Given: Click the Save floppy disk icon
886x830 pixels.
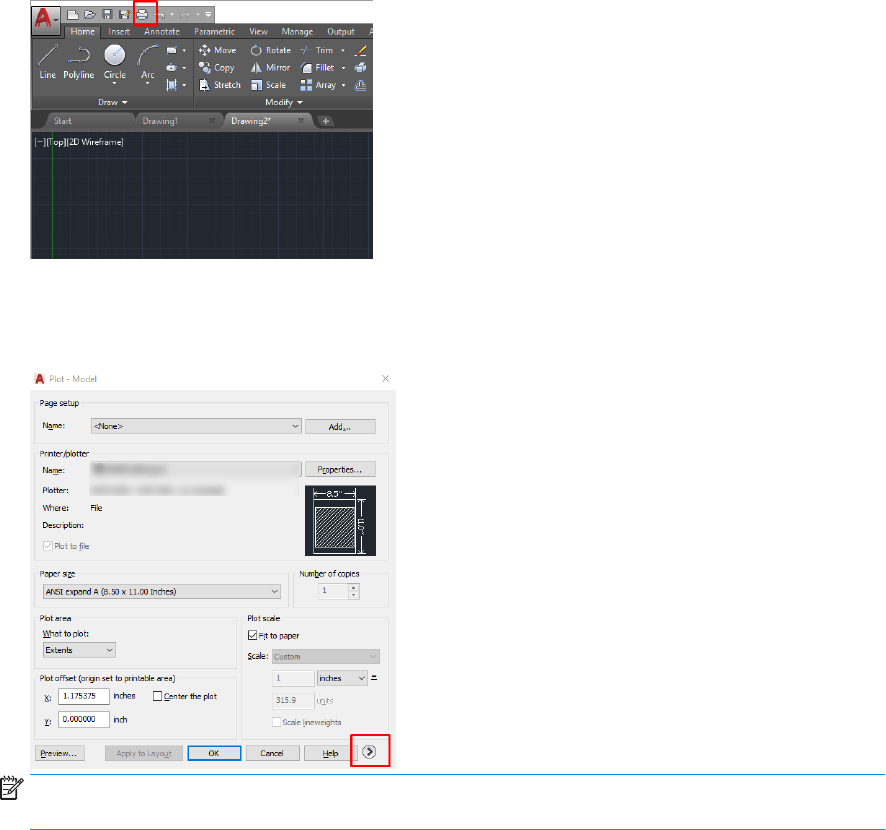Looking at the screenshot, I should click(107, 15).
